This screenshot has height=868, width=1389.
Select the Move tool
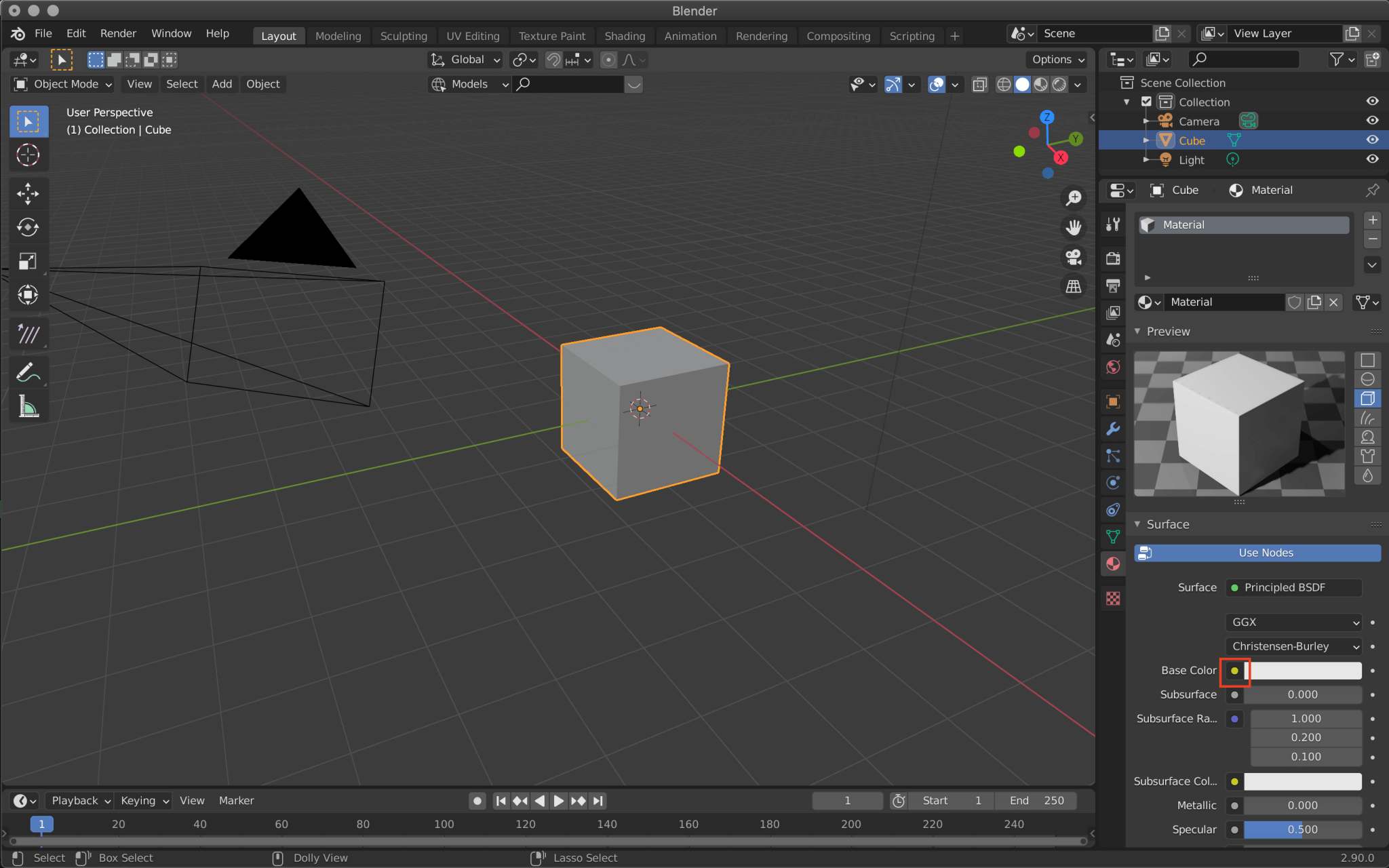pyautogui.click(x=28, y=194)
